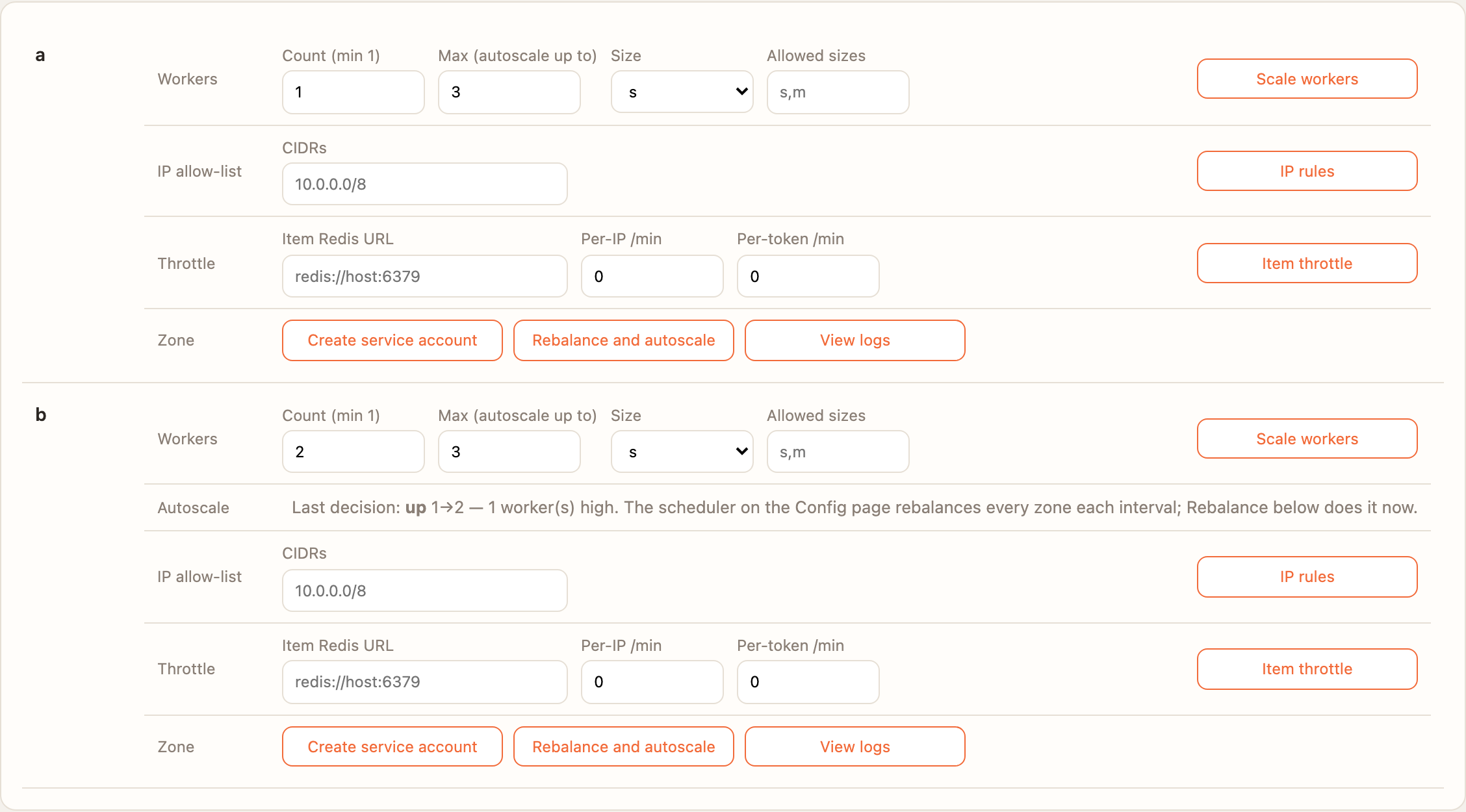Set Per-token /min value in zone a
This screenshot has width=1466, height=812.
pos(808,276)
